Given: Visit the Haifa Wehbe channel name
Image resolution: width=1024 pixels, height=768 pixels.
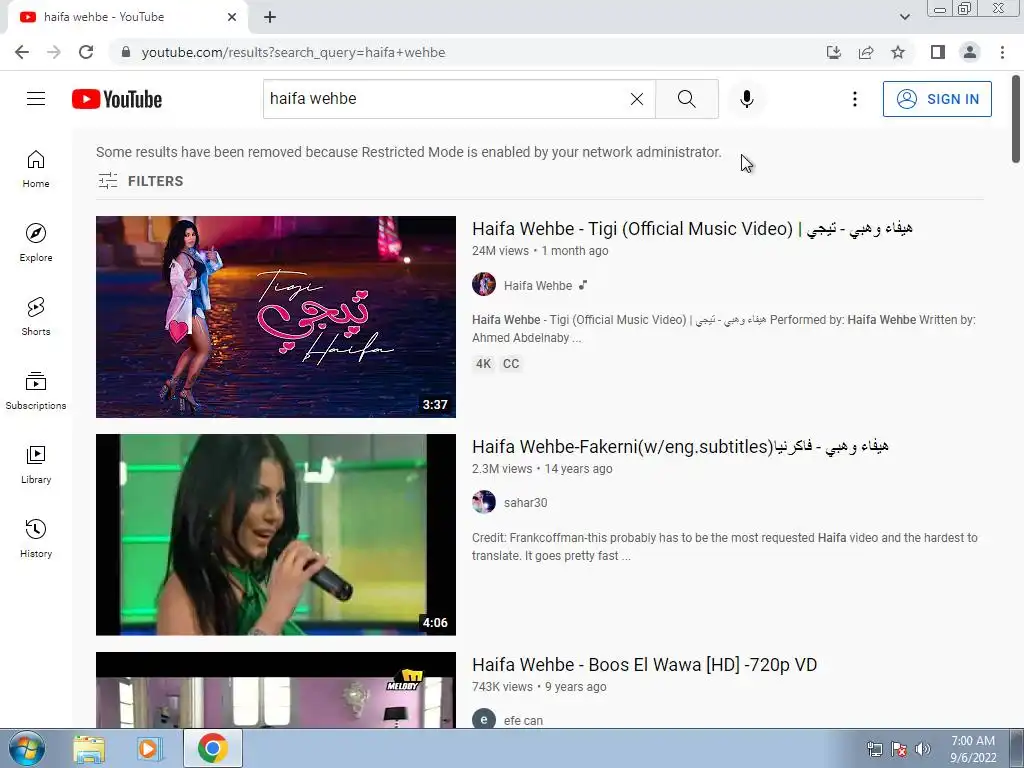Looking at the screenshot, I should (537, 285).
